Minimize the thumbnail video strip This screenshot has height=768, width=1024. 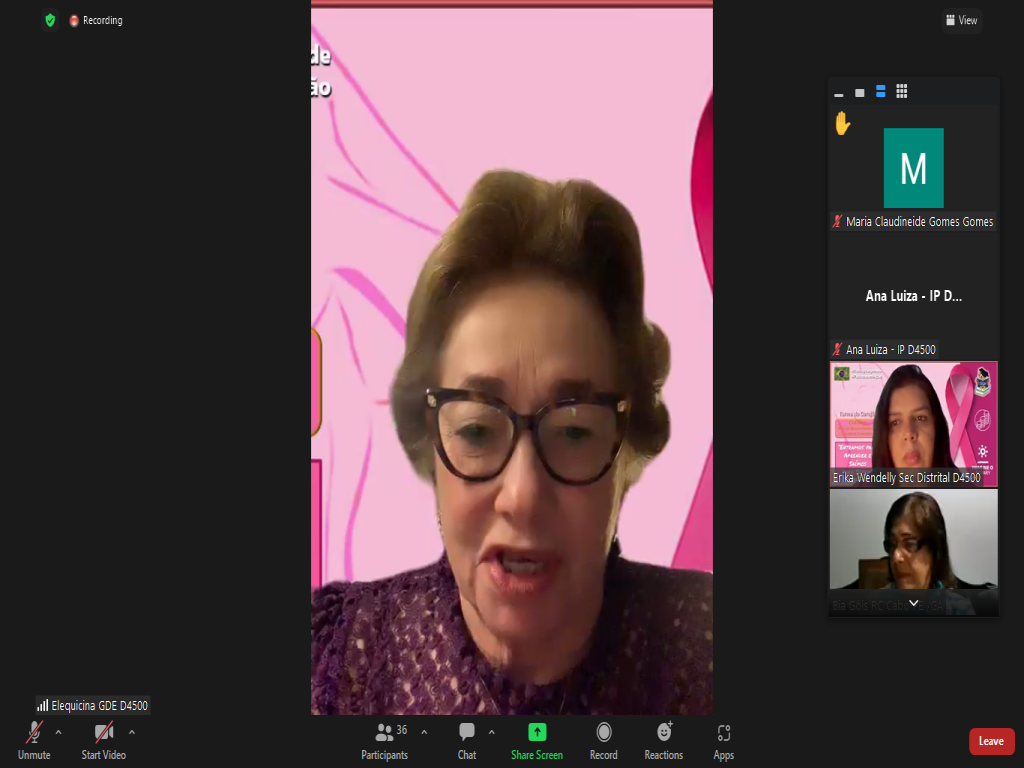tap(839, 92)
